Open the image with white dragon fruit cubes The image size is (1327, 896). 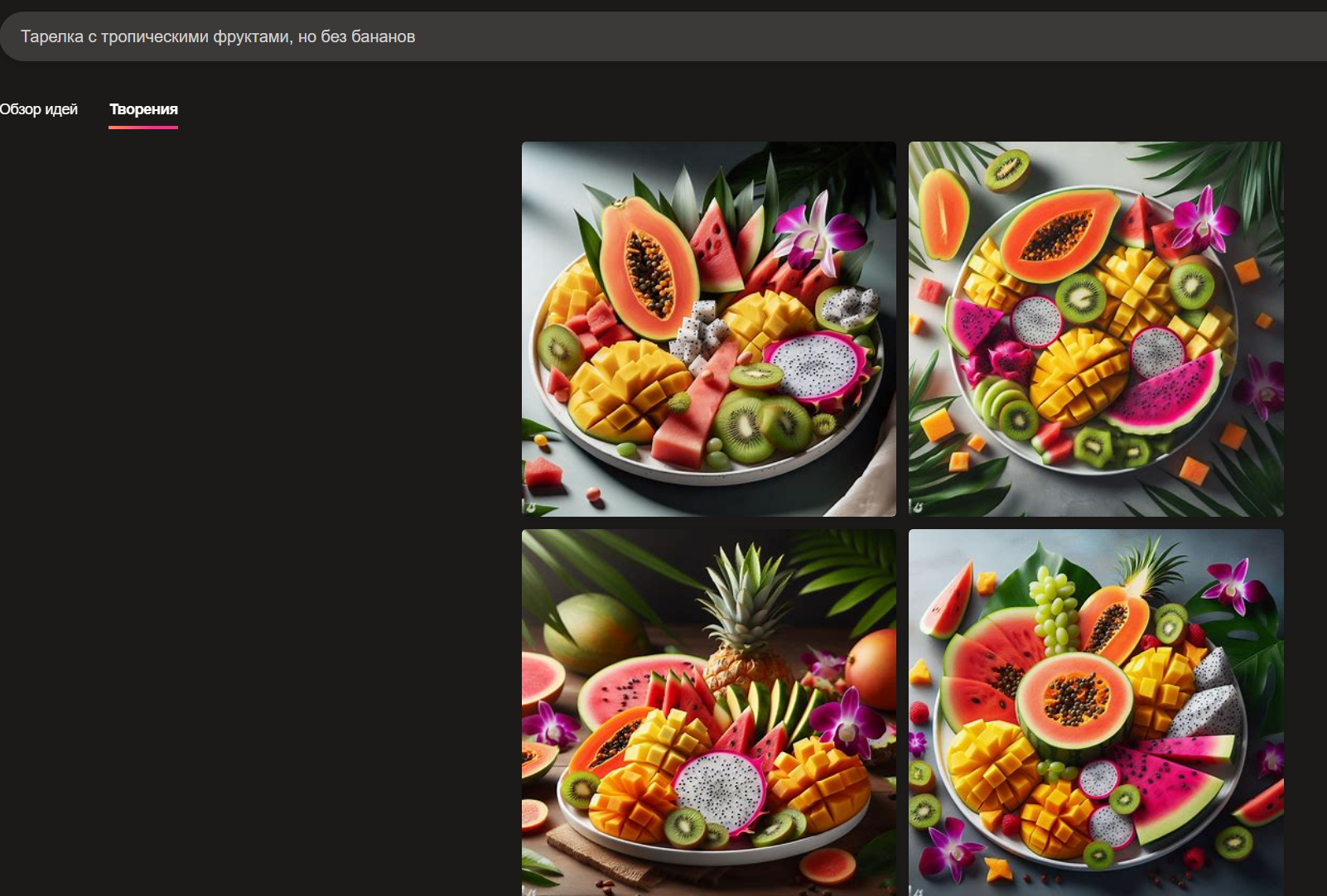pos(708,329)
